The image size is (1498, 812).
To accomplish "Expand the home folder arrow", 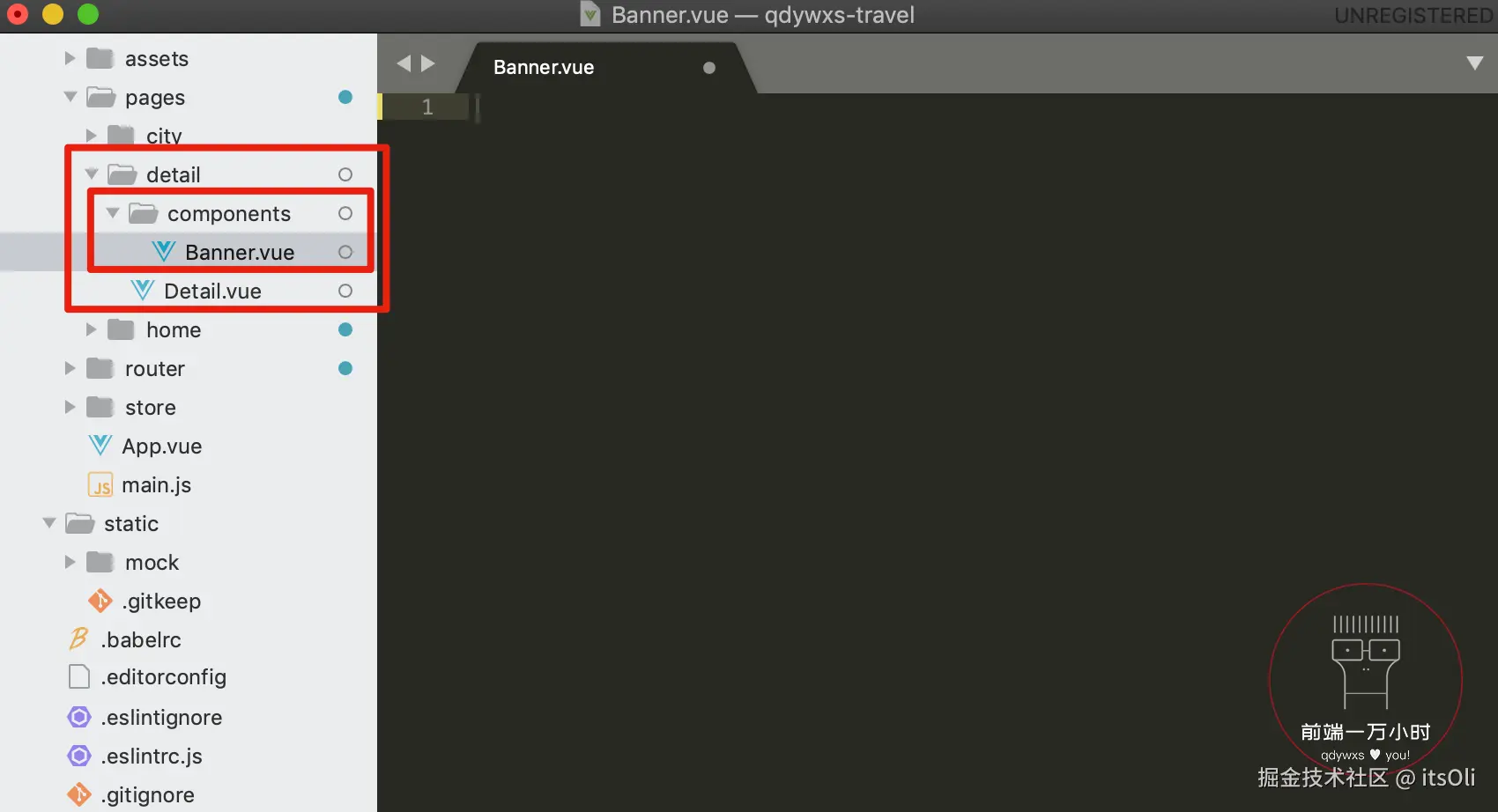I will tap(91, 329).
